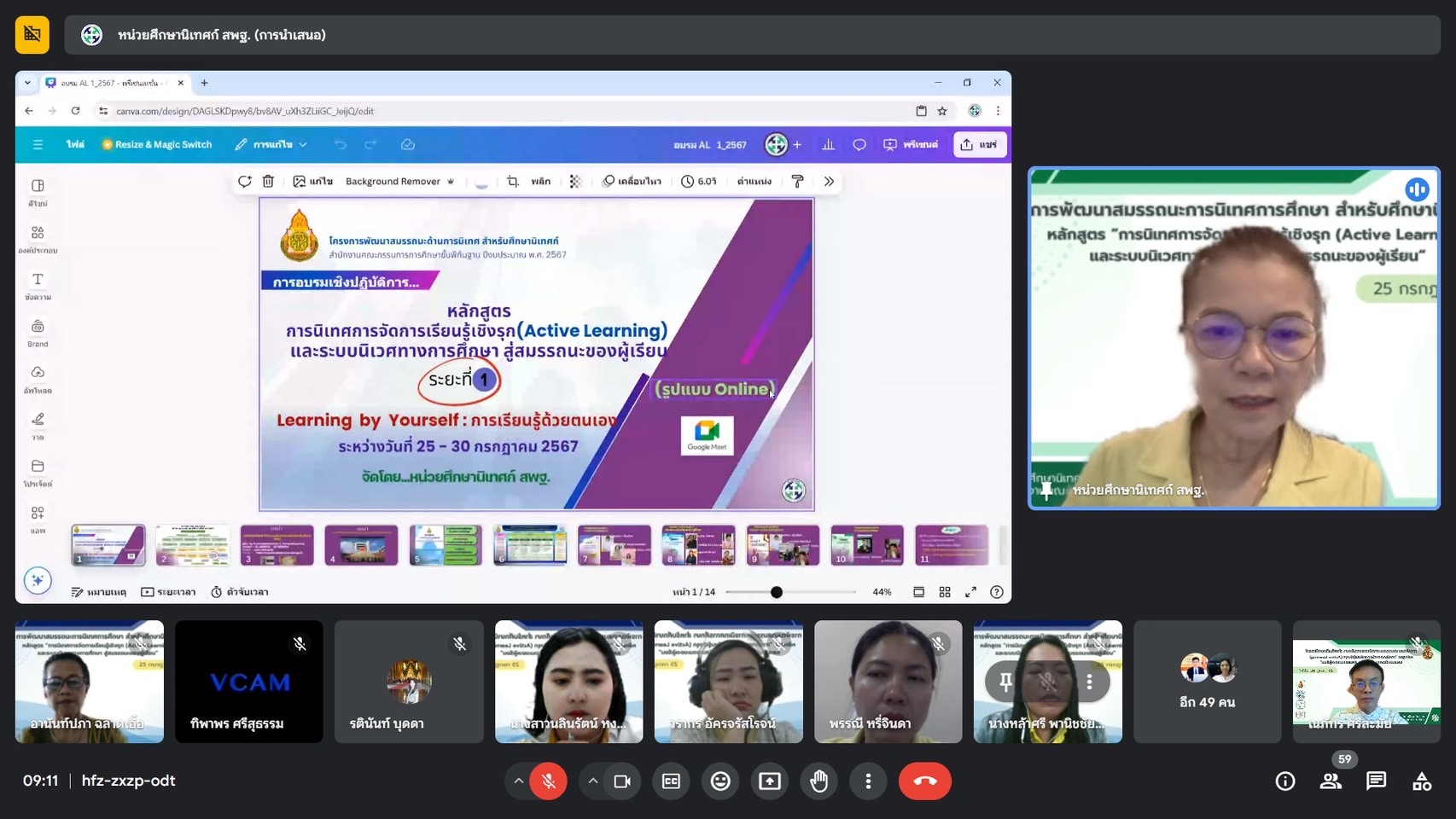The height and width of the screenshot is (819, 1456).
Task: Show the participants list with 59 badge
Action: pos(1331,781)
